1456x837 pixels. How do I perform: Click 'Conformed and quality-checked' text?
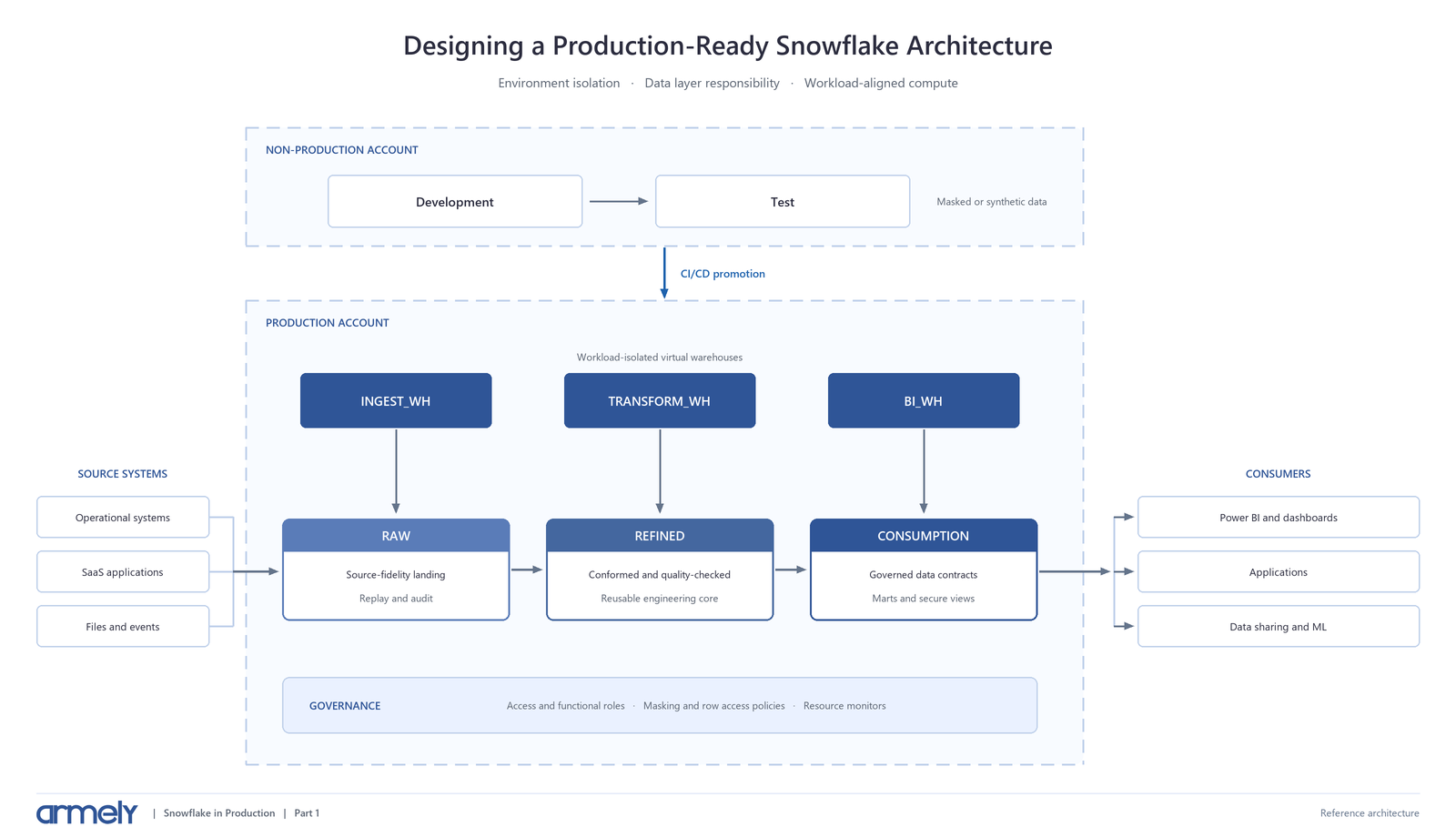(660, 575)
